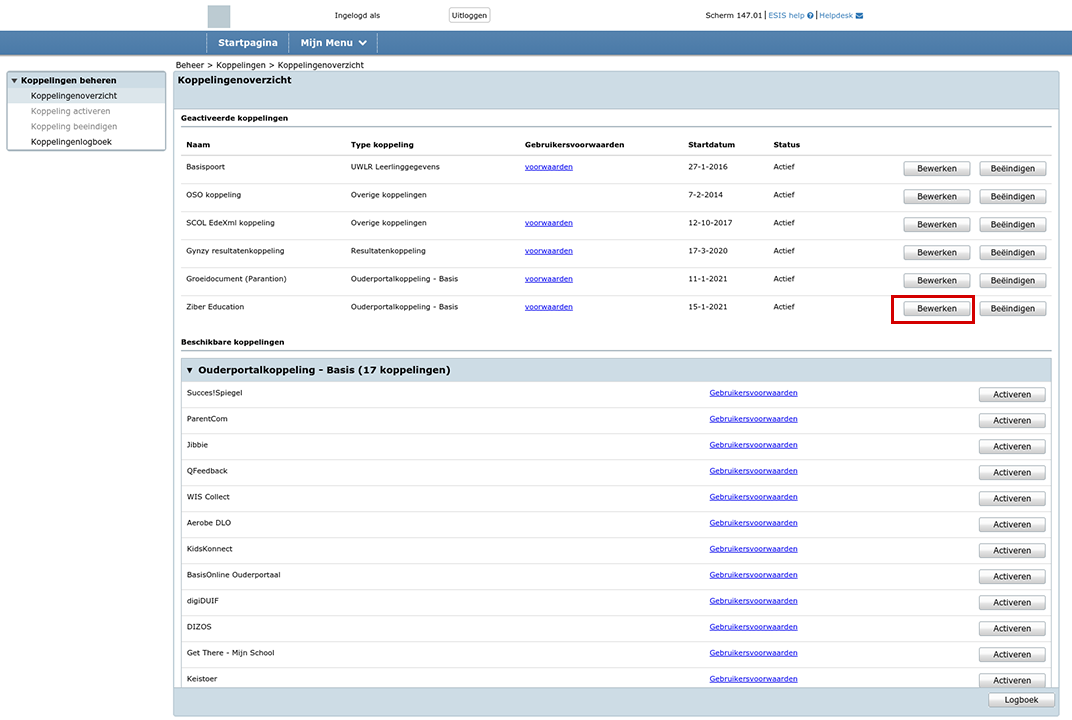Click the Helpdesk envelope icon
Screen dimensions: 1072x720
coord(859,16)
